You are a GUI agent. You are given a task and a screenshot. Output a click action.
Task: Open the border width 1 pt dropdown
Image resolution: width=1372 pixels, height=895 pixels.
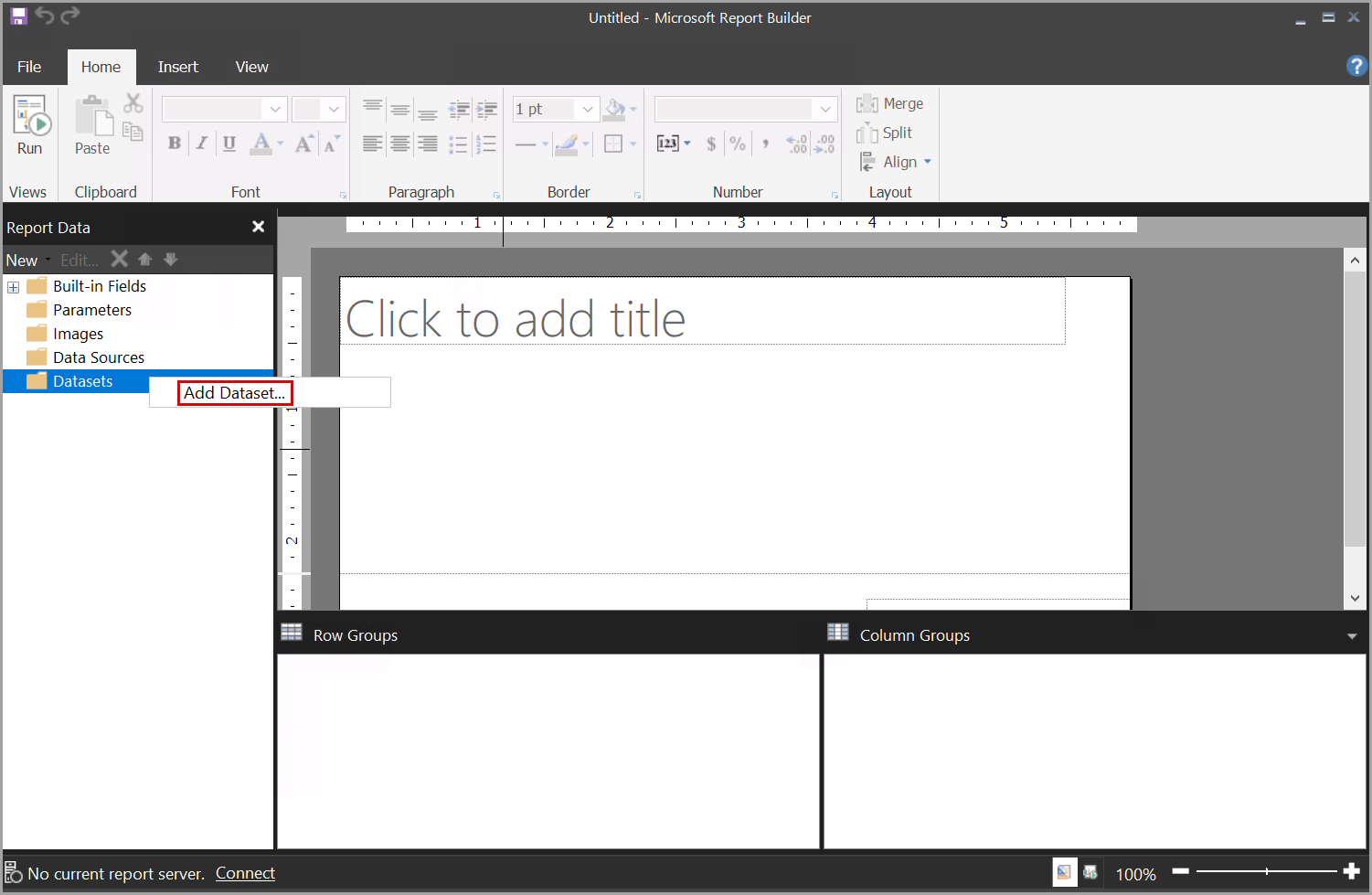(588, 110)
